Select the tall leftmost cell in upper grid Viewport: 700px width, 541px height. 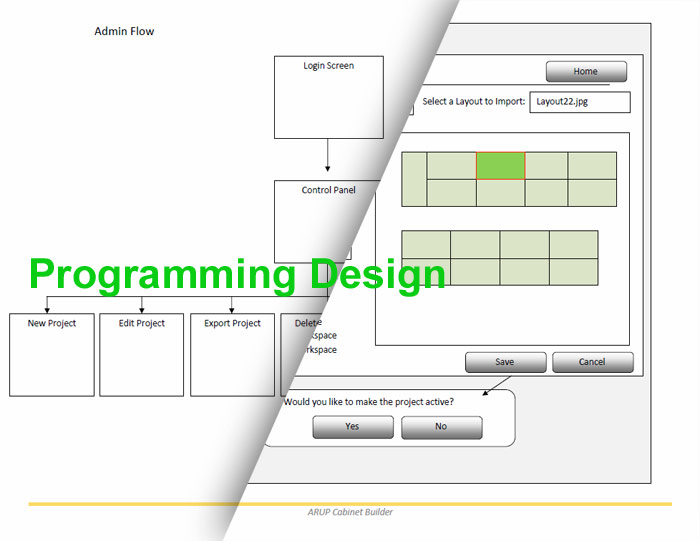click(x=414, y=179)
